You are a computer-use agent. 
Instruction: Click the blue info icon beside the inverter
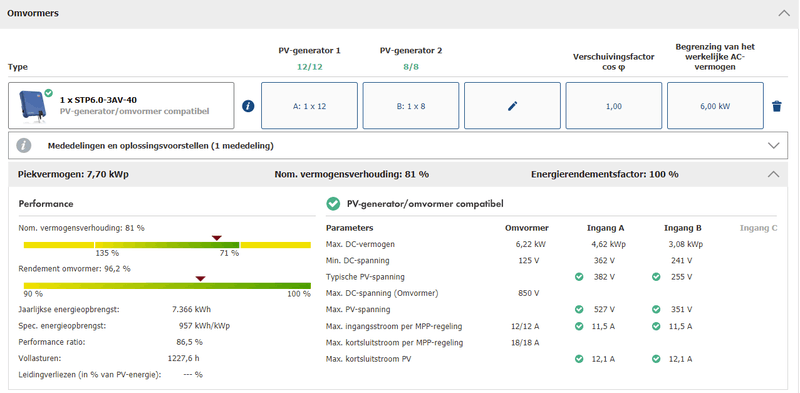pos(248,106)
